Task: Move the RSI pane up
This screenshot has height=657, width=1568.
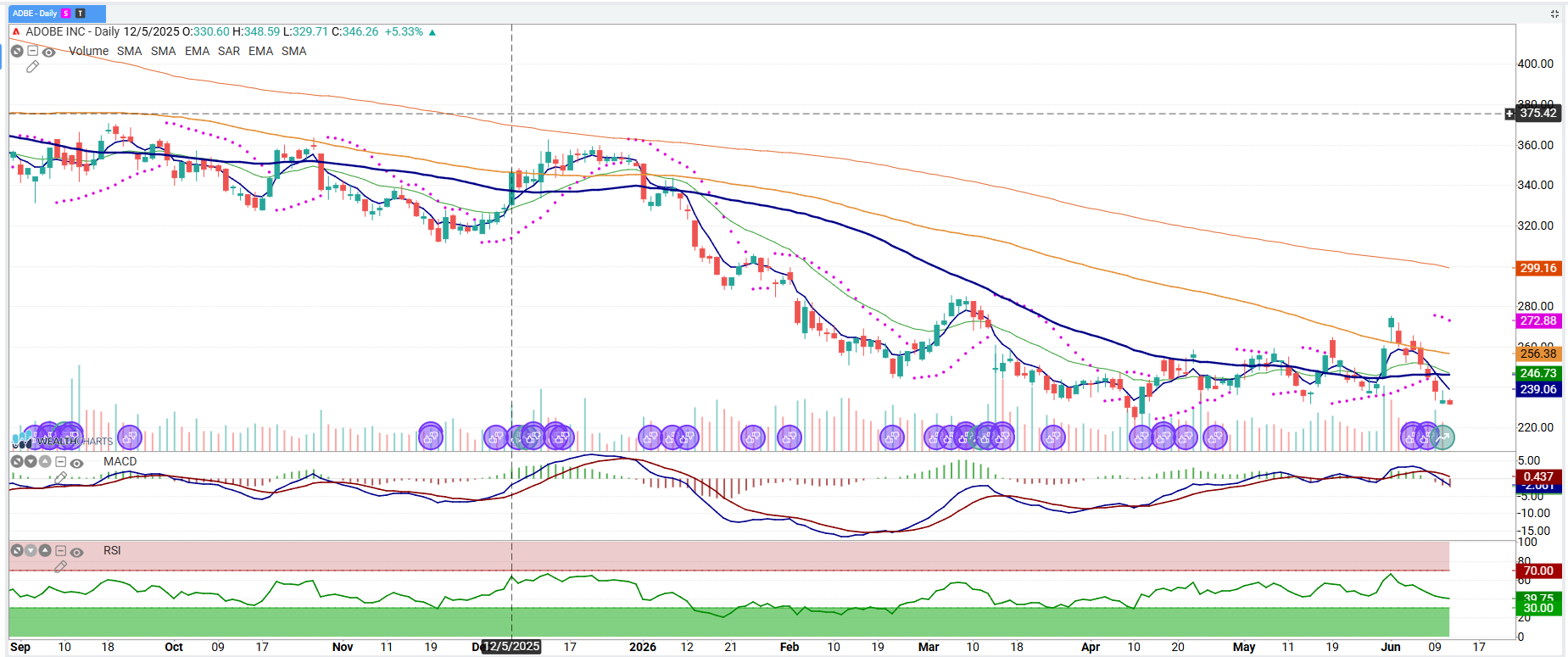Action: pos(45,551)
